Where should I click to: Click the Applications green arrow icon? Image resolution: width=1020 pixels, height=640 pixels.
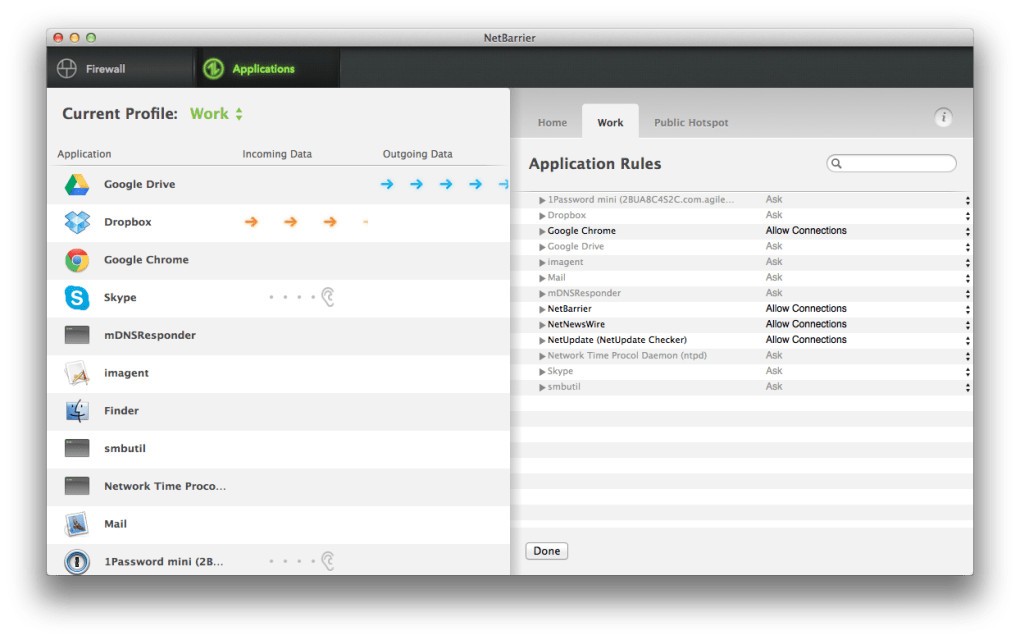point(213,68)
